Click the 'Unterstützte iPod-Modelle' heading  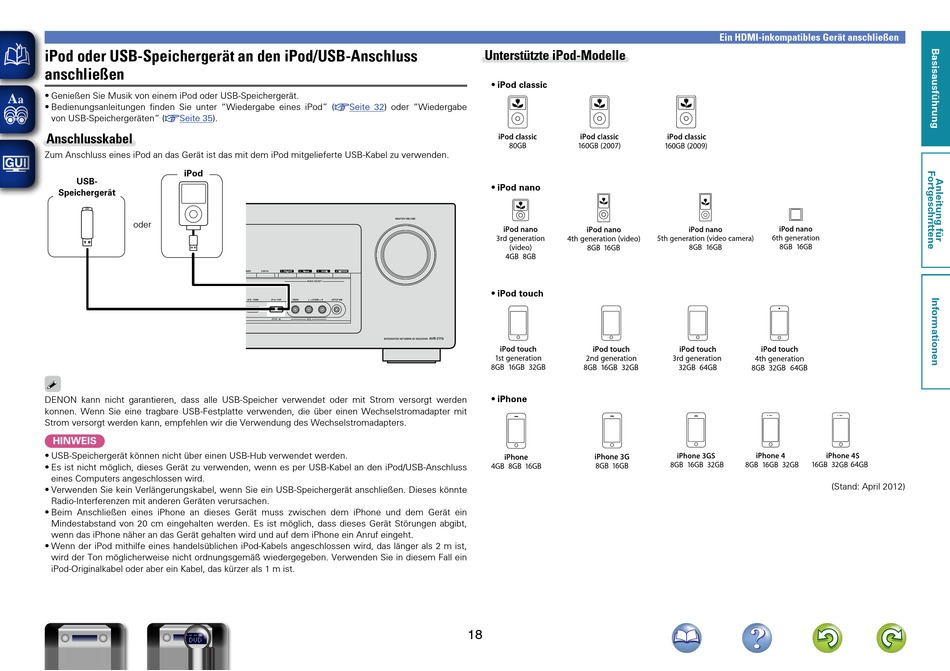pyautogui.click(x=555, y=56)
